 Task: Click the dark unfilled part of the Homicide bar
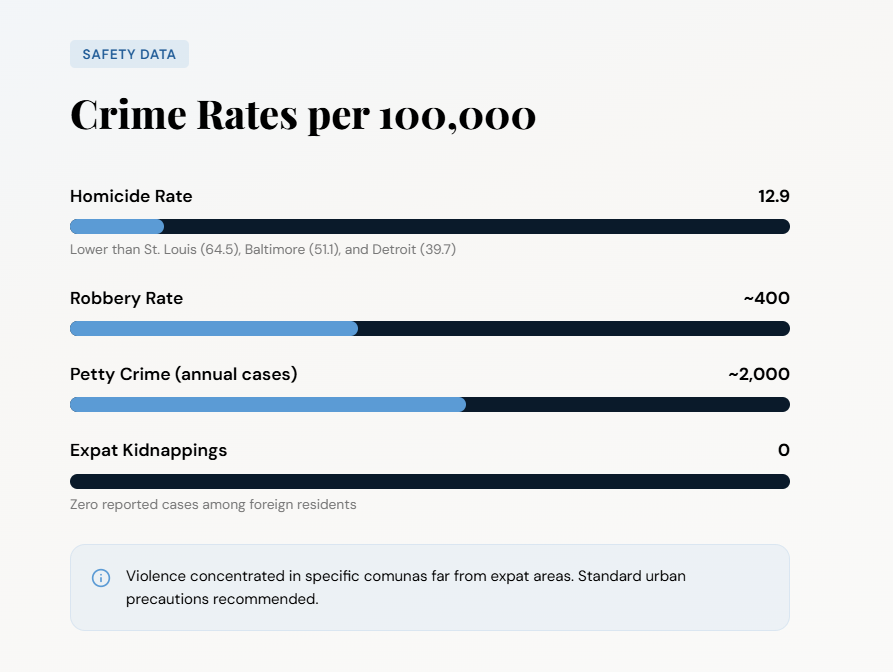pyautogui.click(x=476, y=226)
